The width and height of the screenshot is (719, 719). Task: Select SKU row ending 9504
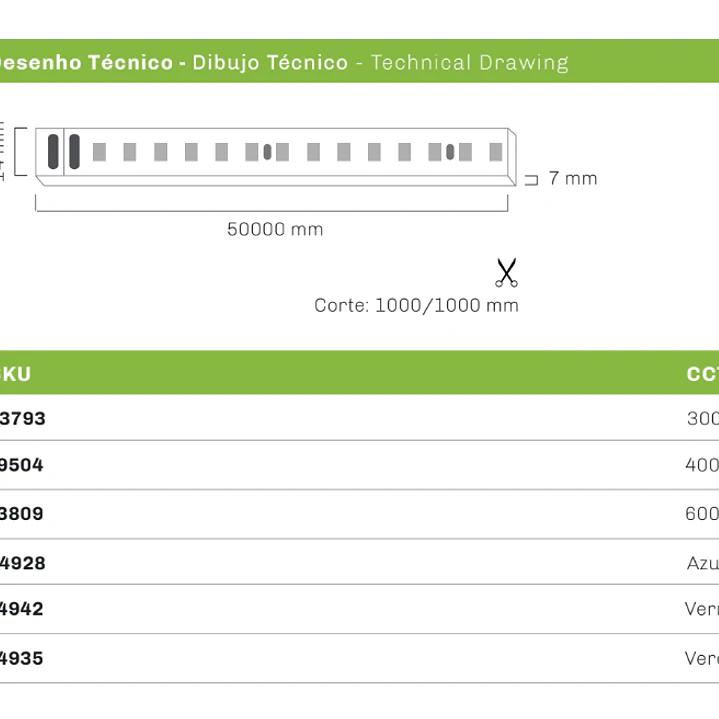[x=360, y=465]
